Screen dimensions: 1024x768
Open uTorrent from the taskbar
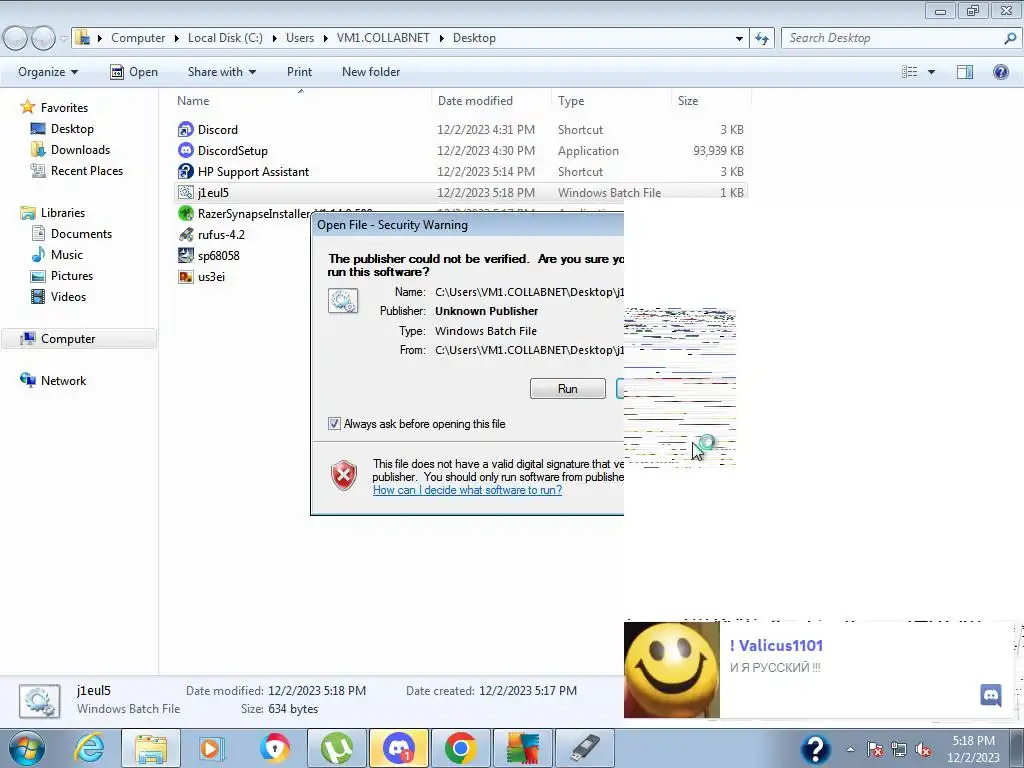337,748
